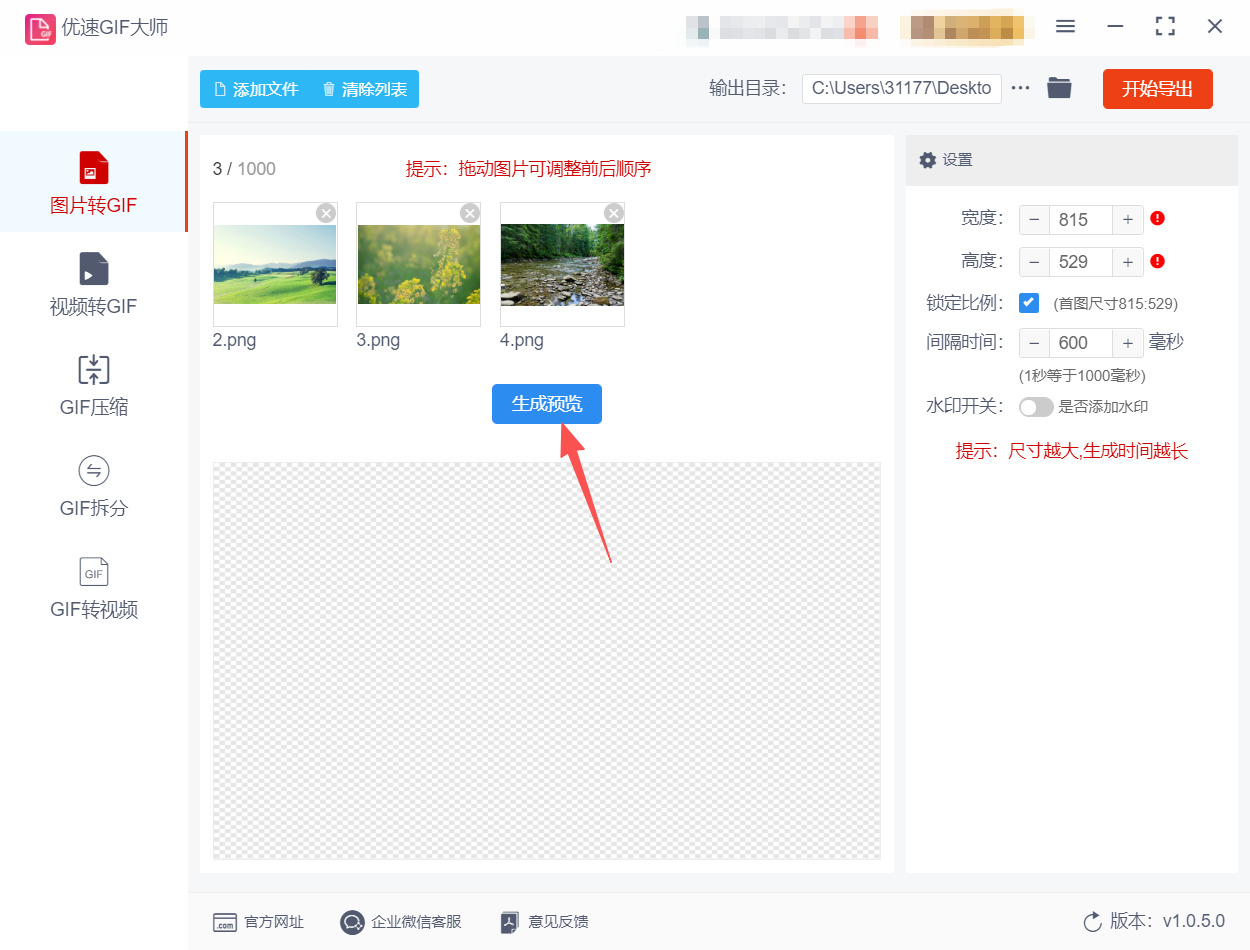The image size is (1250, 950).
Task: Increase the 高度 value
Action: (x=1127, y=262)
